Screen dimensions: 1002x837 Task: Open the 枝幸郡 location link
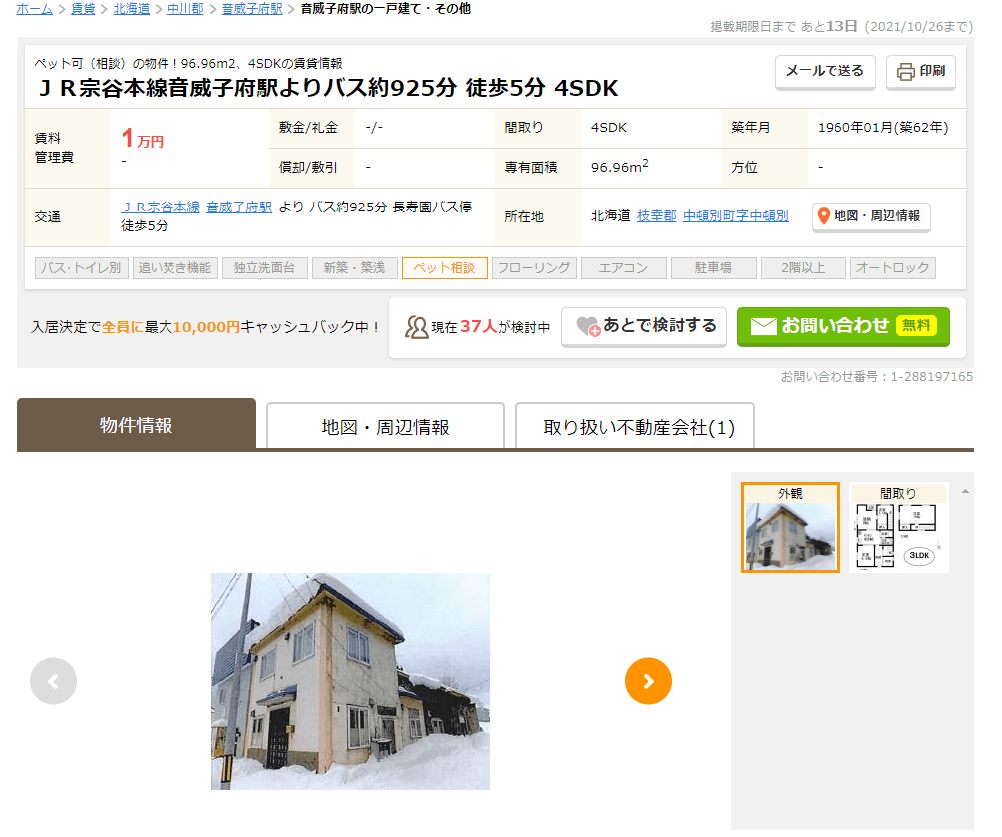[x=656, y=216]
